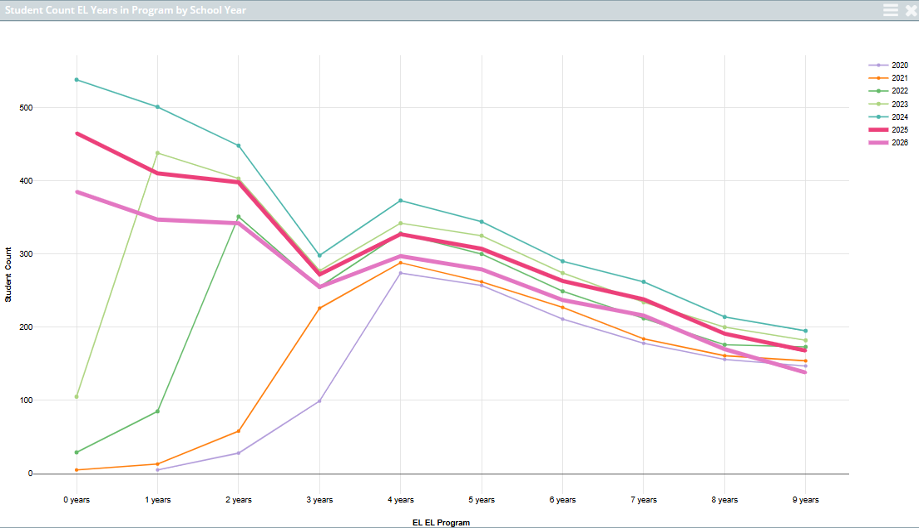This screenshot has height=528, width=920.
Task: Toggle the 2020 series in legend
Action: click(899, 65)
